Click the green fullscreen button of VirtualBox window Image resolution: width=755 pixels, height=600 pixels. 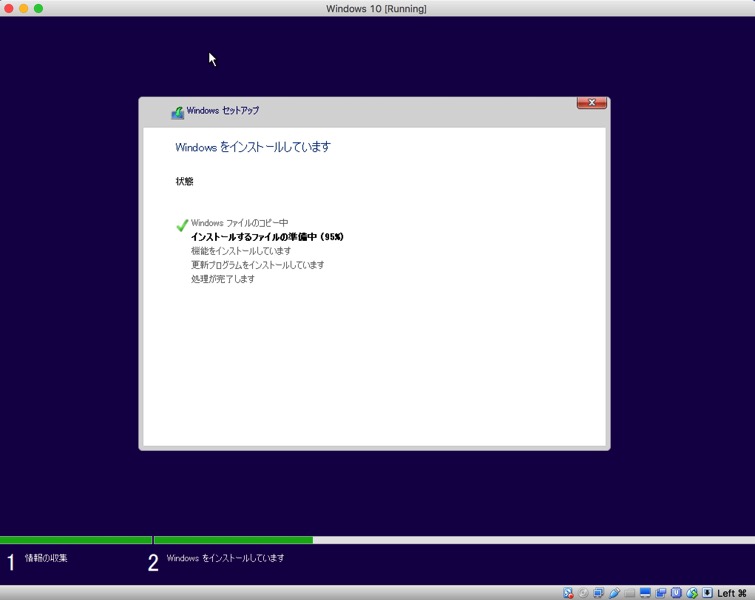point(39,9)
